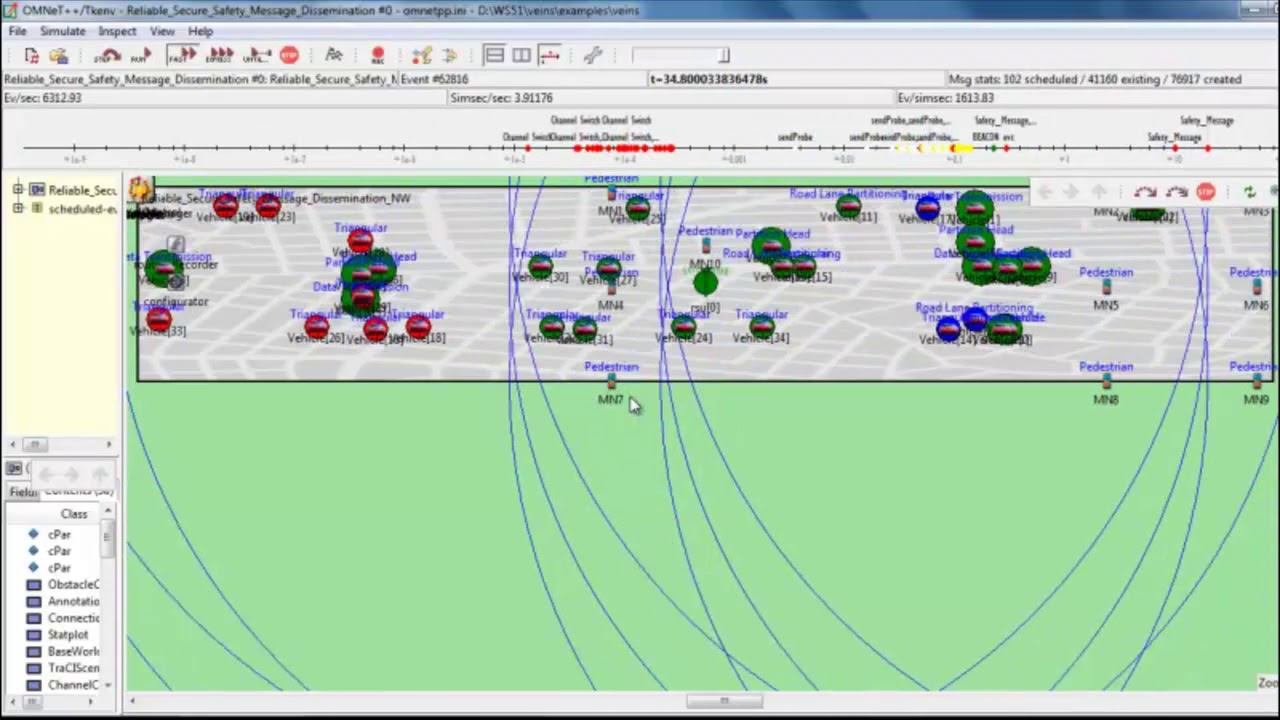The height and width of the screenshot is (720, 1280).
Task: Switch to the Contents tab in inspector
Action: tap(78, 492)
